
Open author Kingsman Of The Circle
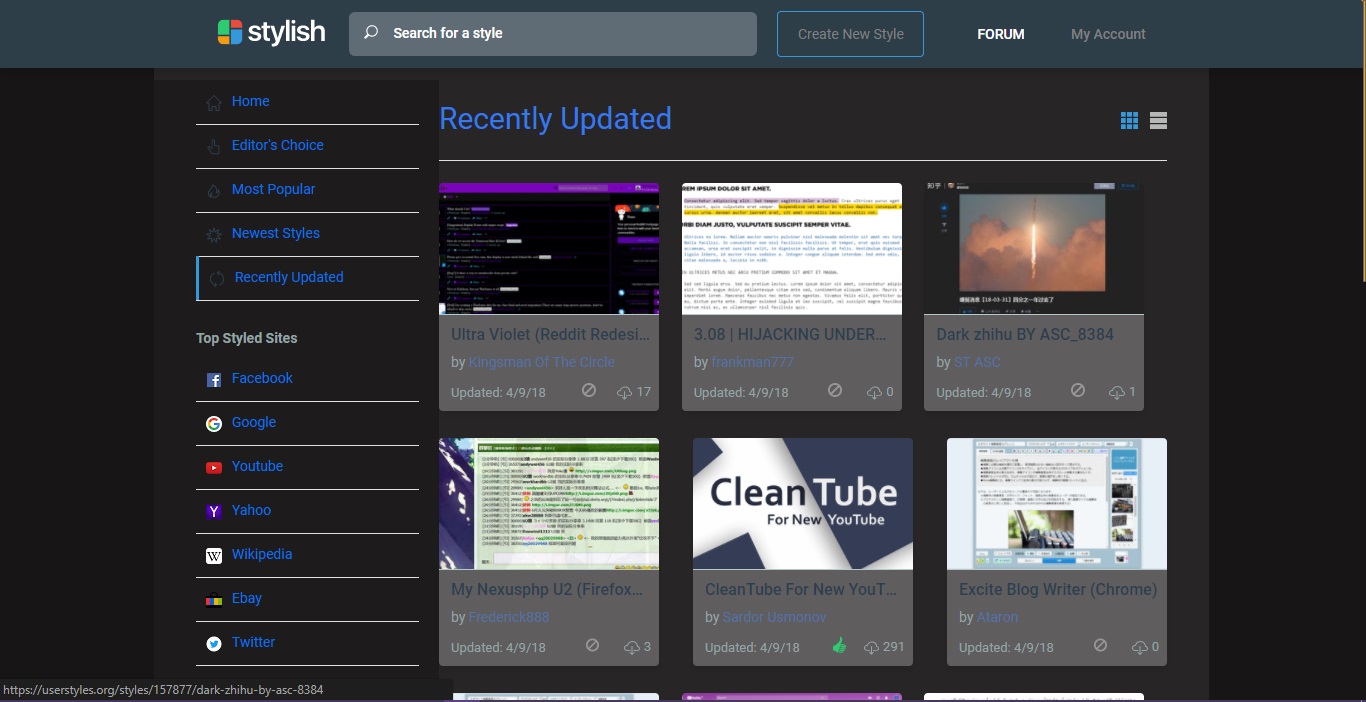[542, 362]
